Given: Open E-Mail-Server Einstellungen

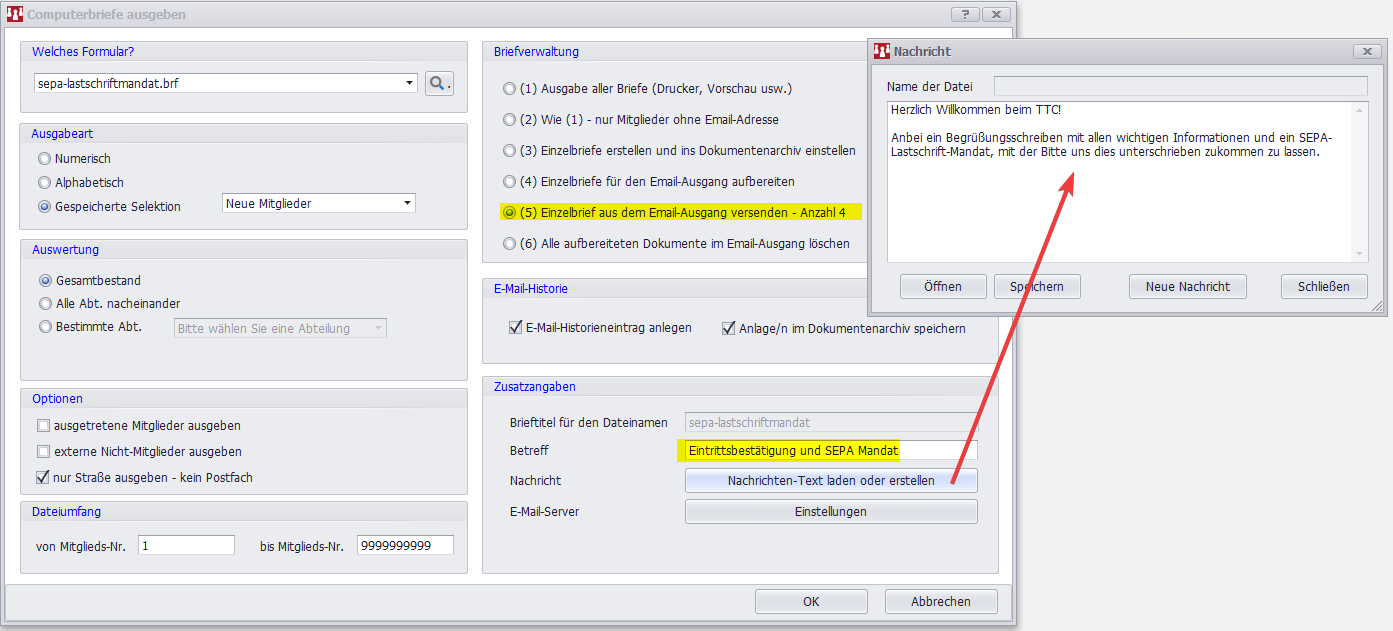Looking at the screenshot, I should [x=830, y=512].
